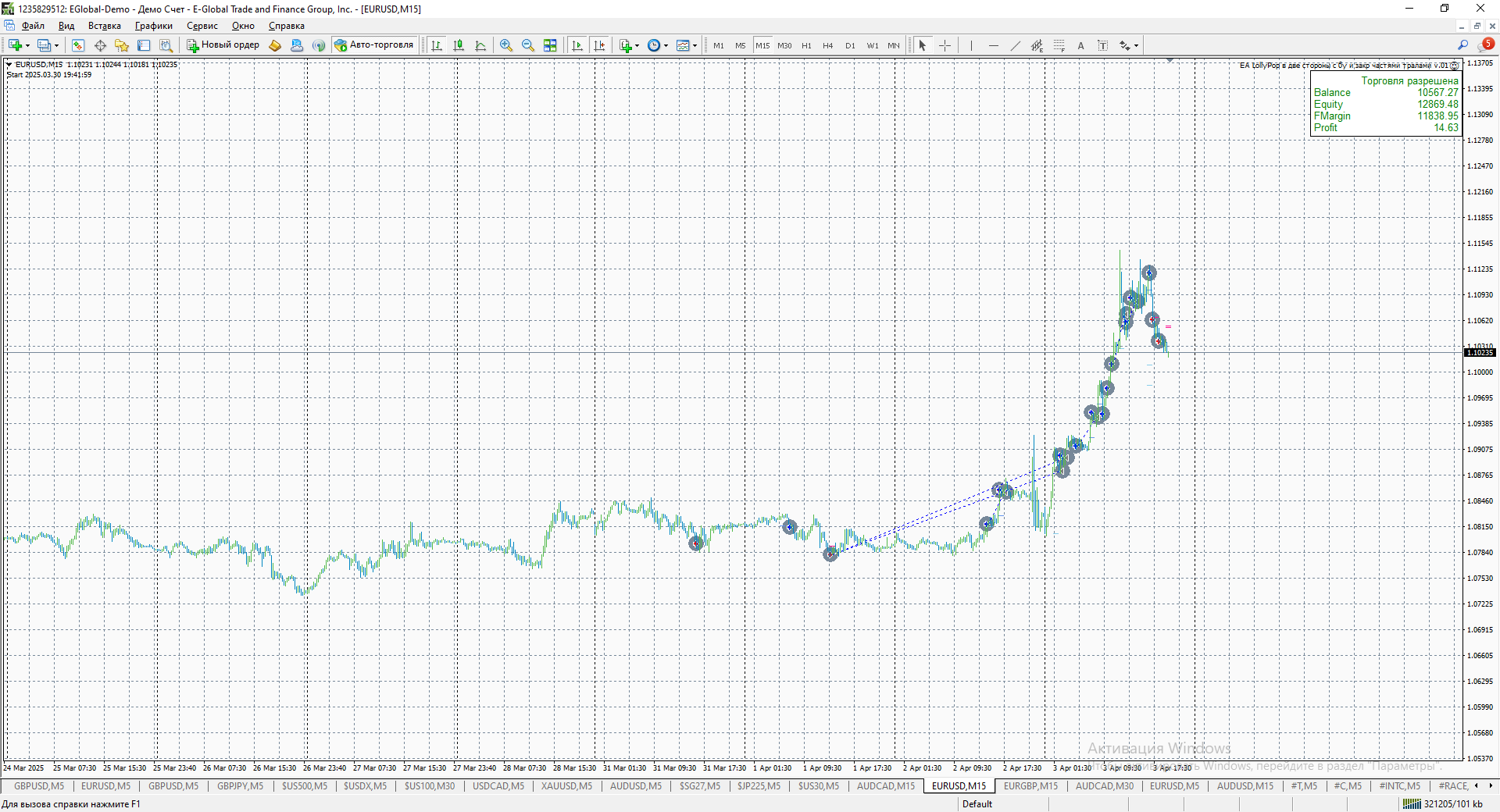
Task: Open the Terminal panel
Action: click(144, 45)
